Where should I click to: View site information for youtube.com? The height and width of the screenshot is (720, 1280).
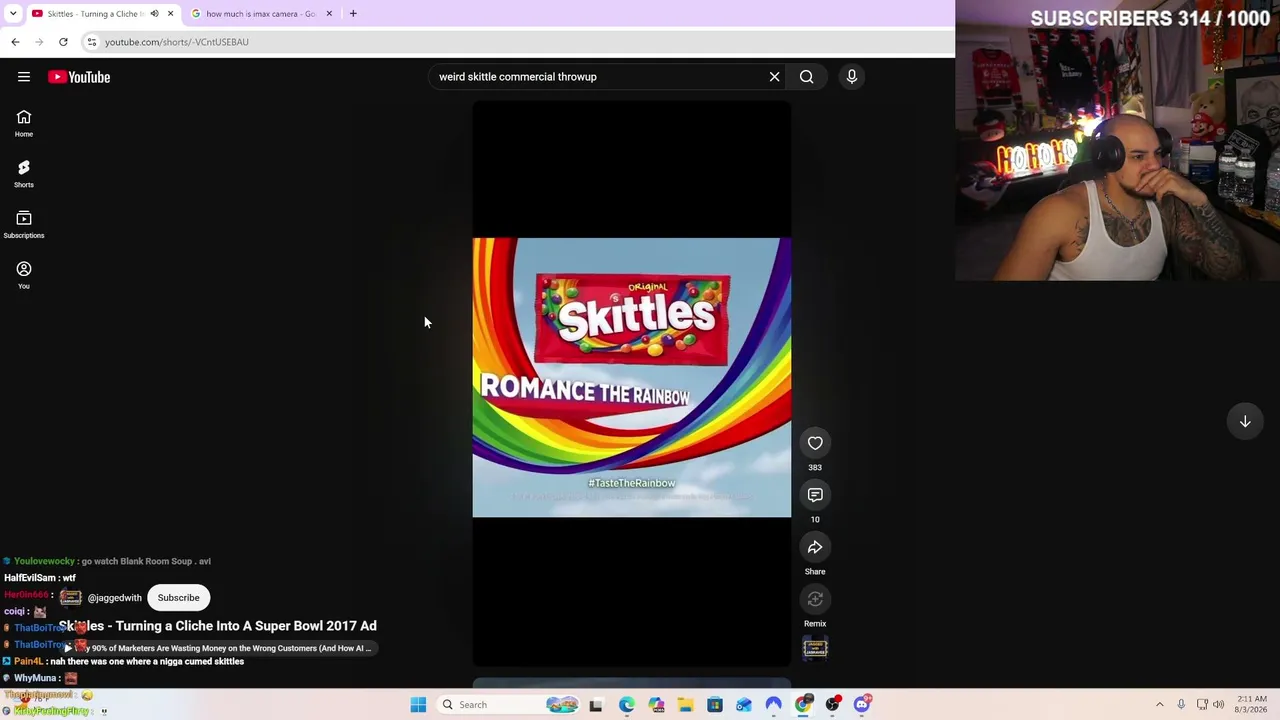(92, 42)
